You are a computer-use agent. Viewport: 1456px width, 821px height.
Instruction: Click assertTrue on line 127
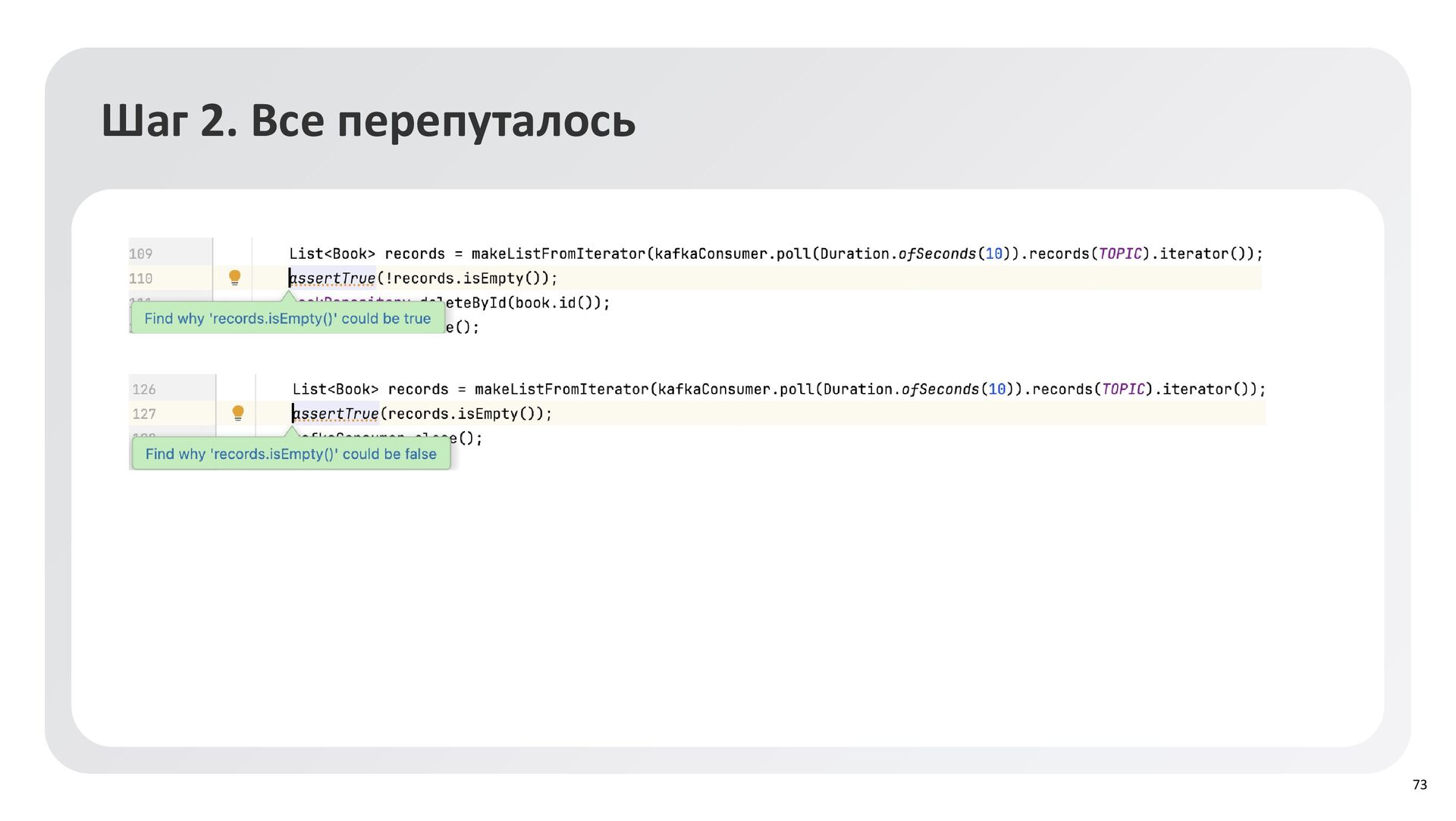(336, 414)
